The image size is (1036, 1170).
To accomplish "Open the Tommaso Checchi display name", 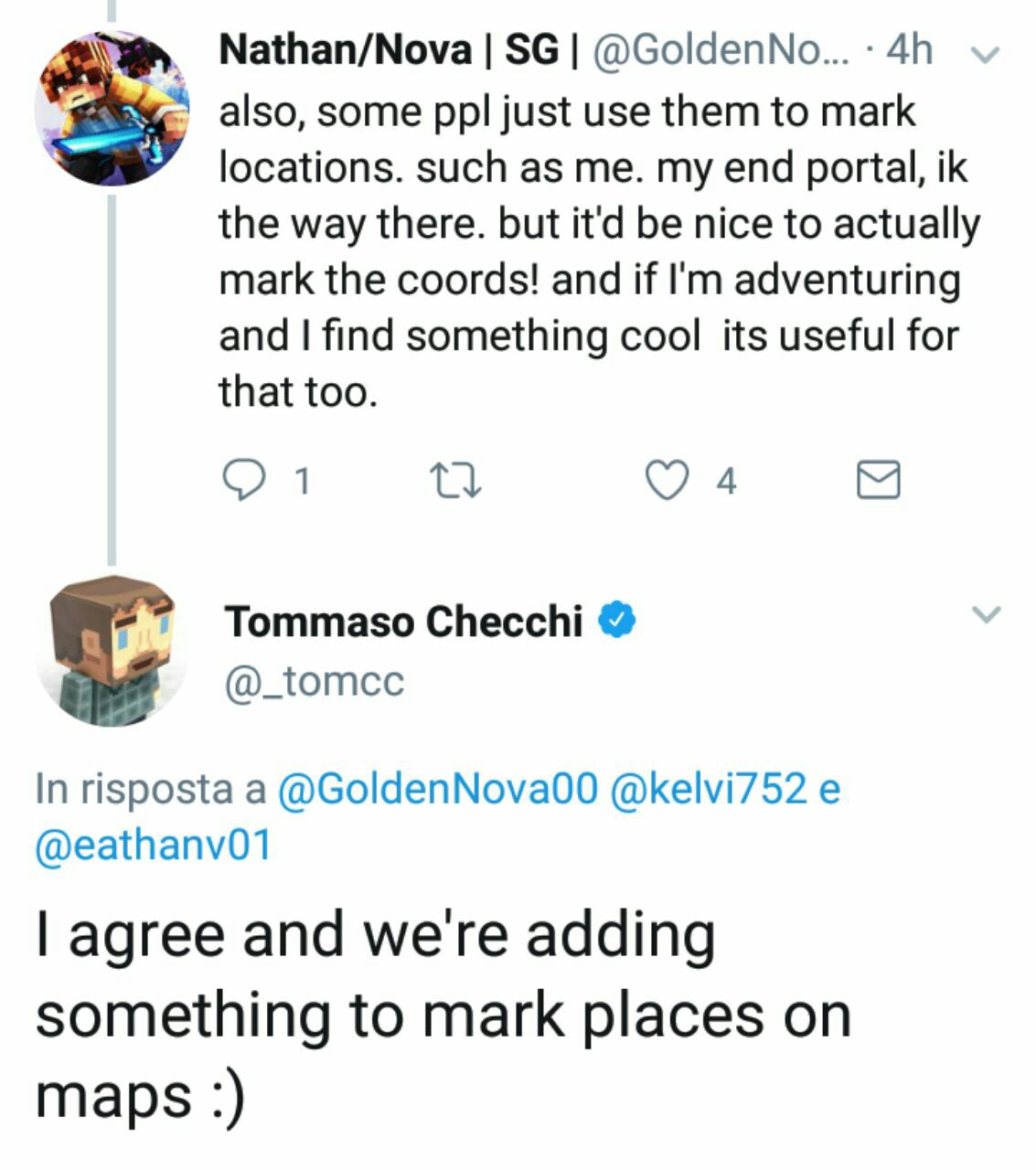I will coord(403,622).
